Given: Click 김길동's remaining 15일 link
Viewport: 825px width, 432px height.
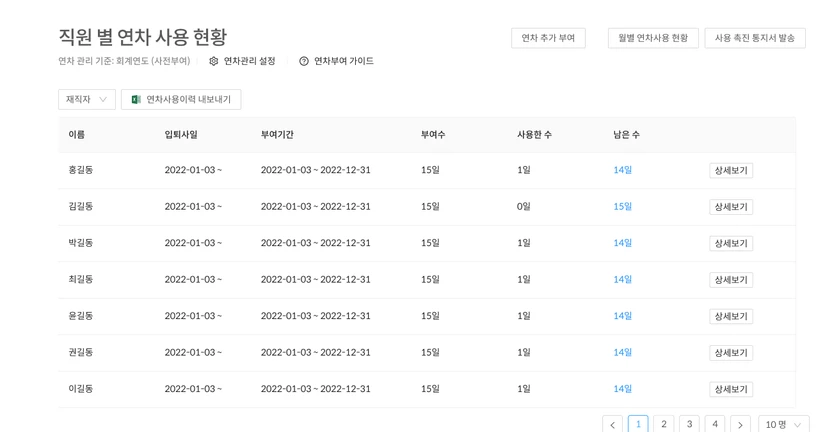Looking at the screenshot, I should pos(622,206).
